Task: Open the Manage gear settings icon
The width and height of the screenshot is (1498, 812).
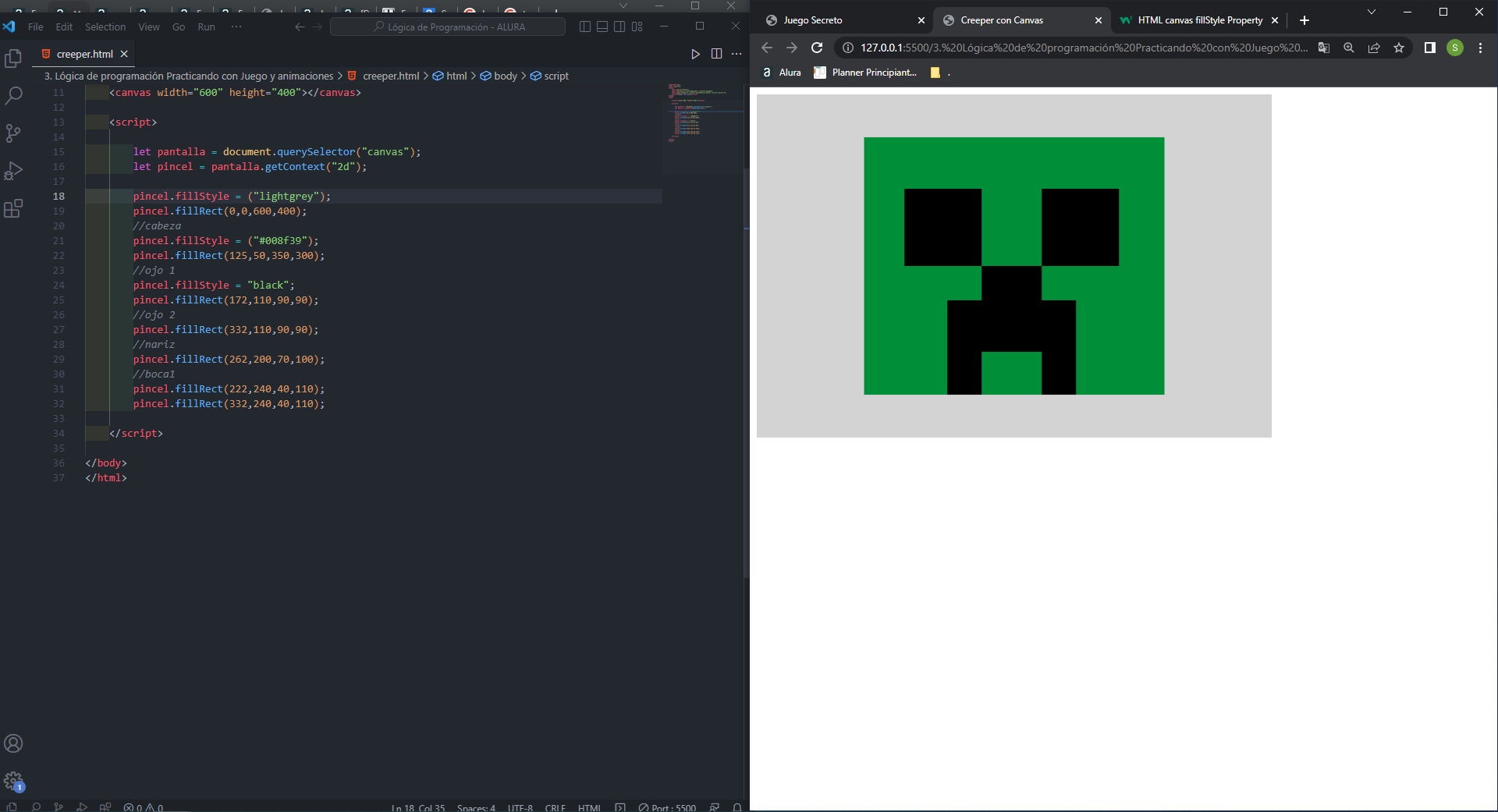Action: tap(13, 781)
